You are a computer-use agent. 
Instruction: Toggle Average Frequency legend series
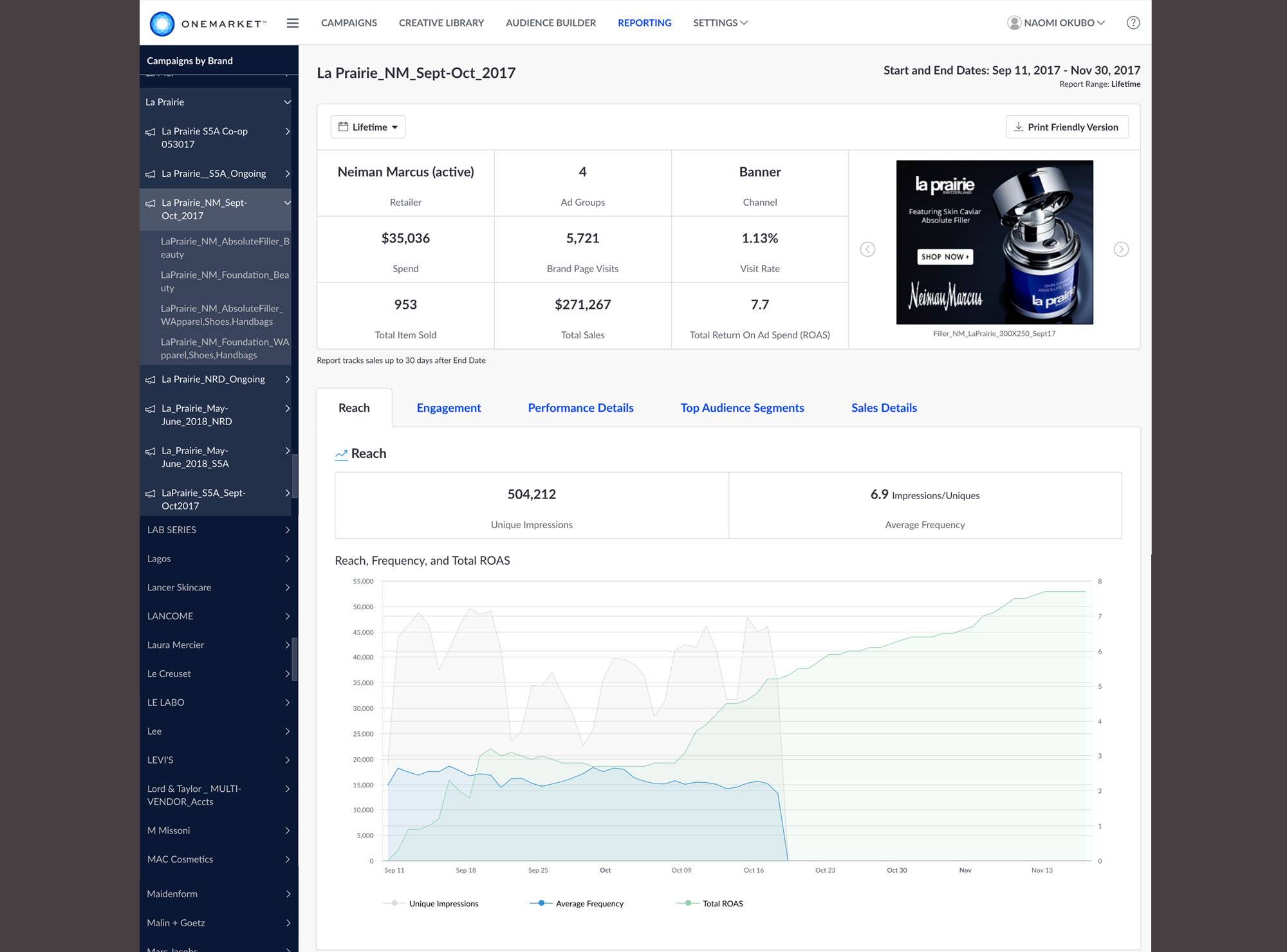click(x=577, y=904)
